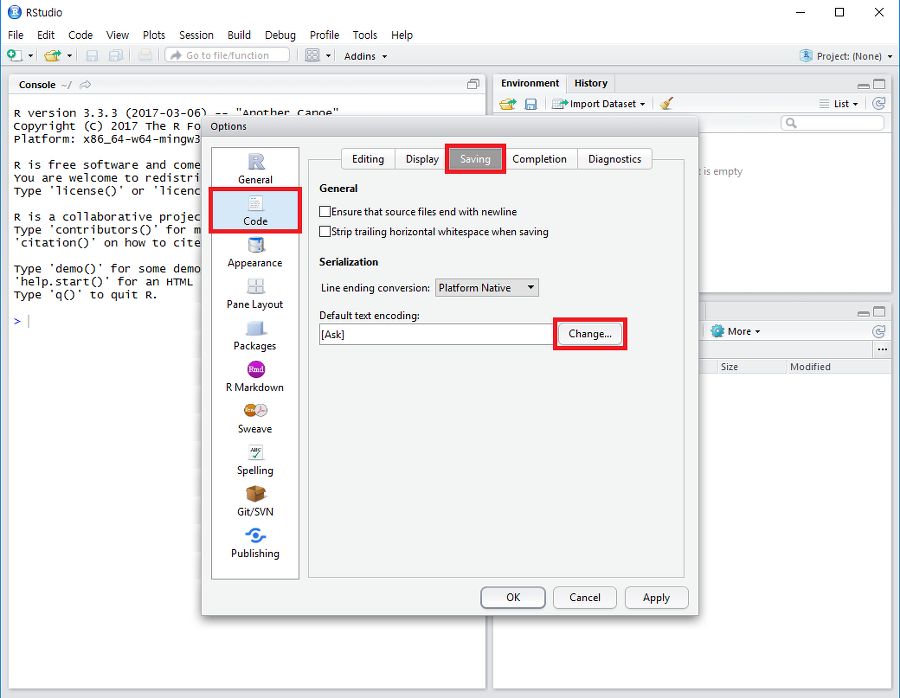900x698 pixels.
Task: Open the recent files dropdown arrow
Action: coord(69,56)
